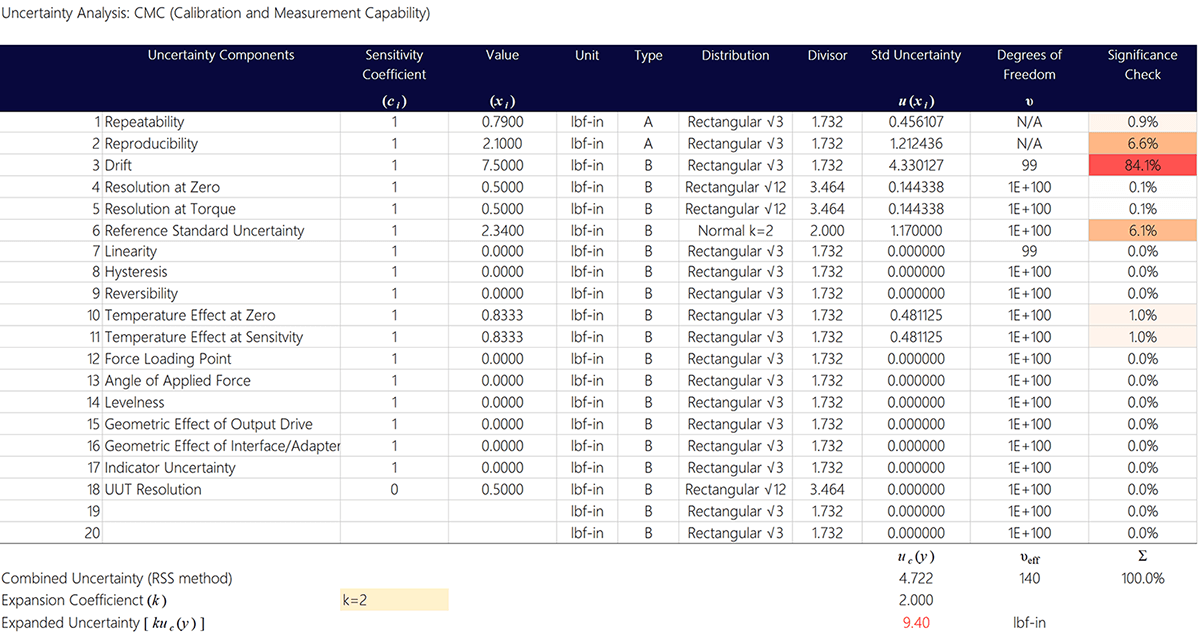Select the 'Expanded Uncertainty' label
This screenshot has width=1200, height=635.
[x=104, y=622]
